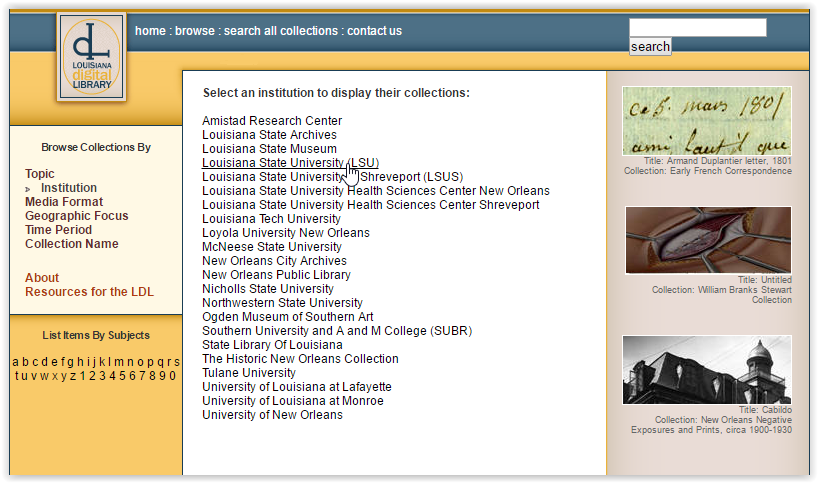Browse collections by Geographic Focus

pyautogui.click(x=77, y=216)
